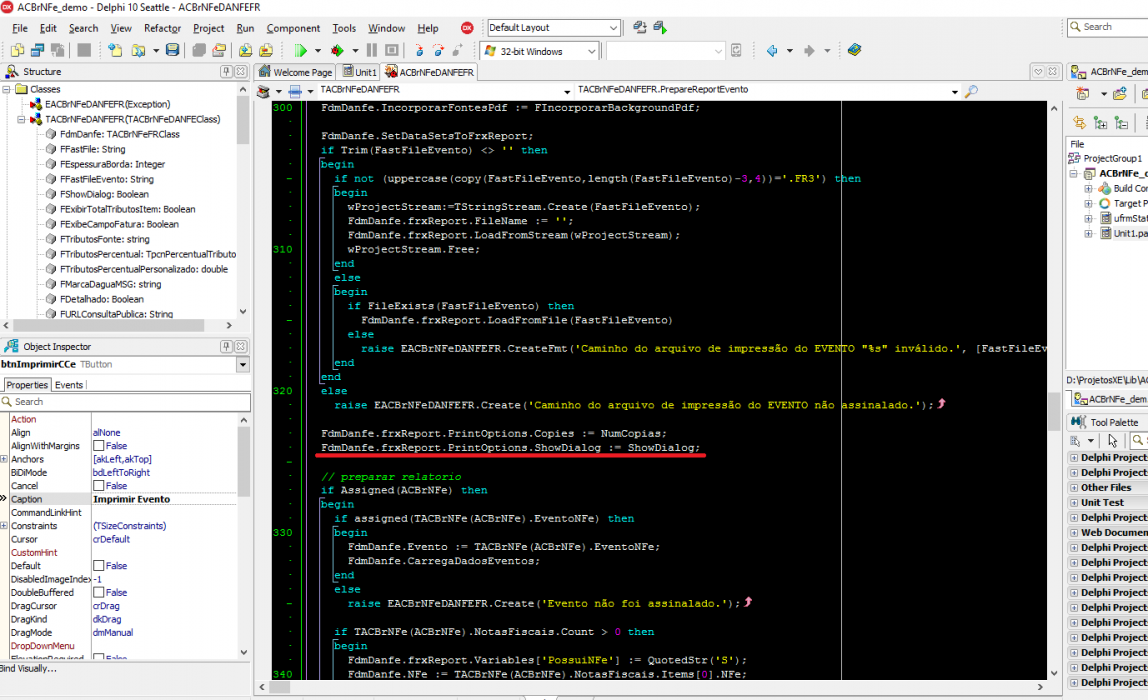
Task: Open the Default Layout dropdown
Action: [x=613, y=28]
